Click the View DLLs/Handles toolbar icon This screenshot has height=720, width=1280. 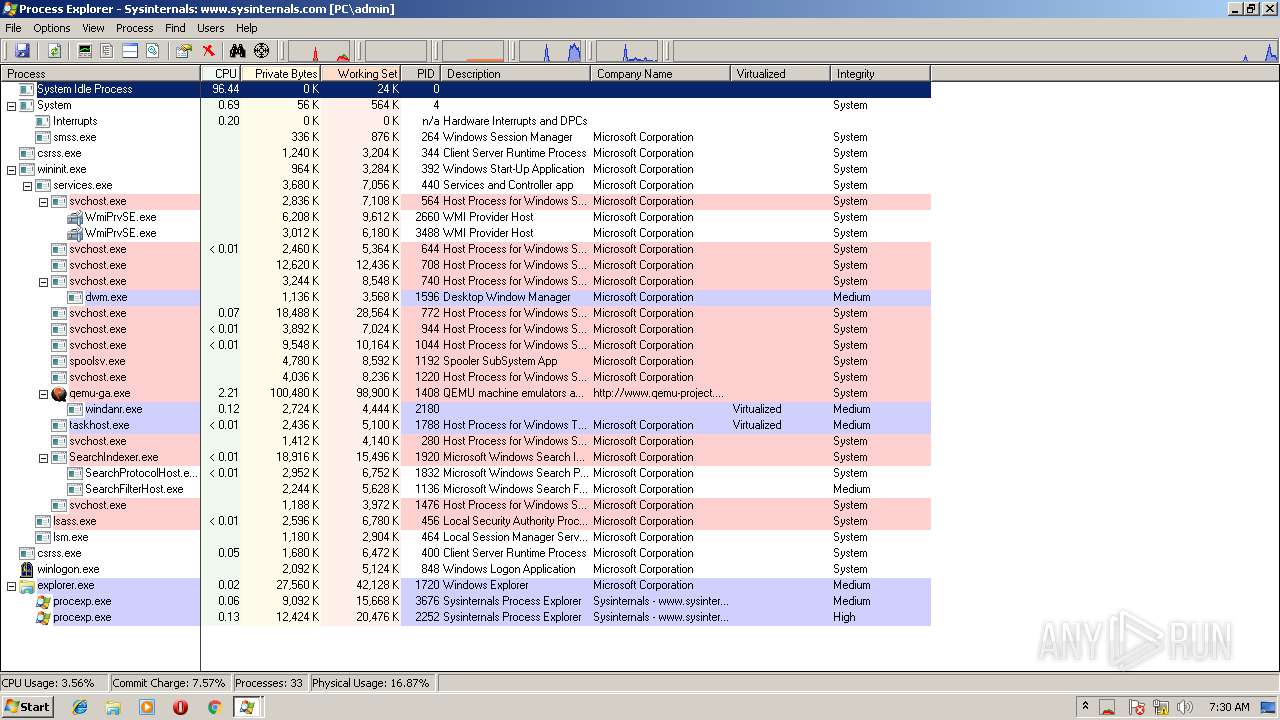(x=153, y=50)
